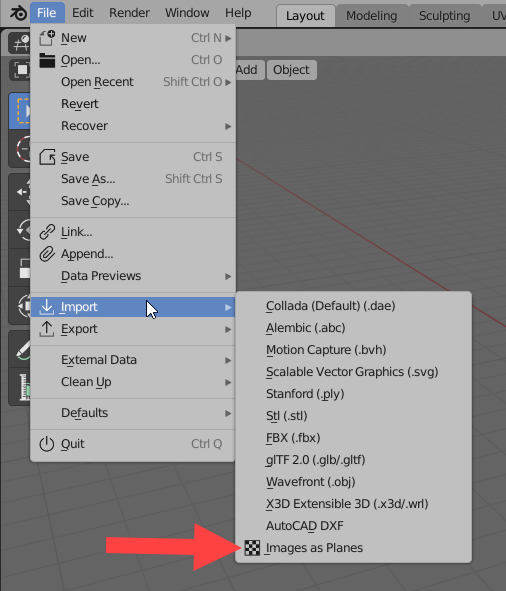The image size is (506, 591).
Task: Click the Open folder icon
Action: pyautogui.click(x=47, y=60)
